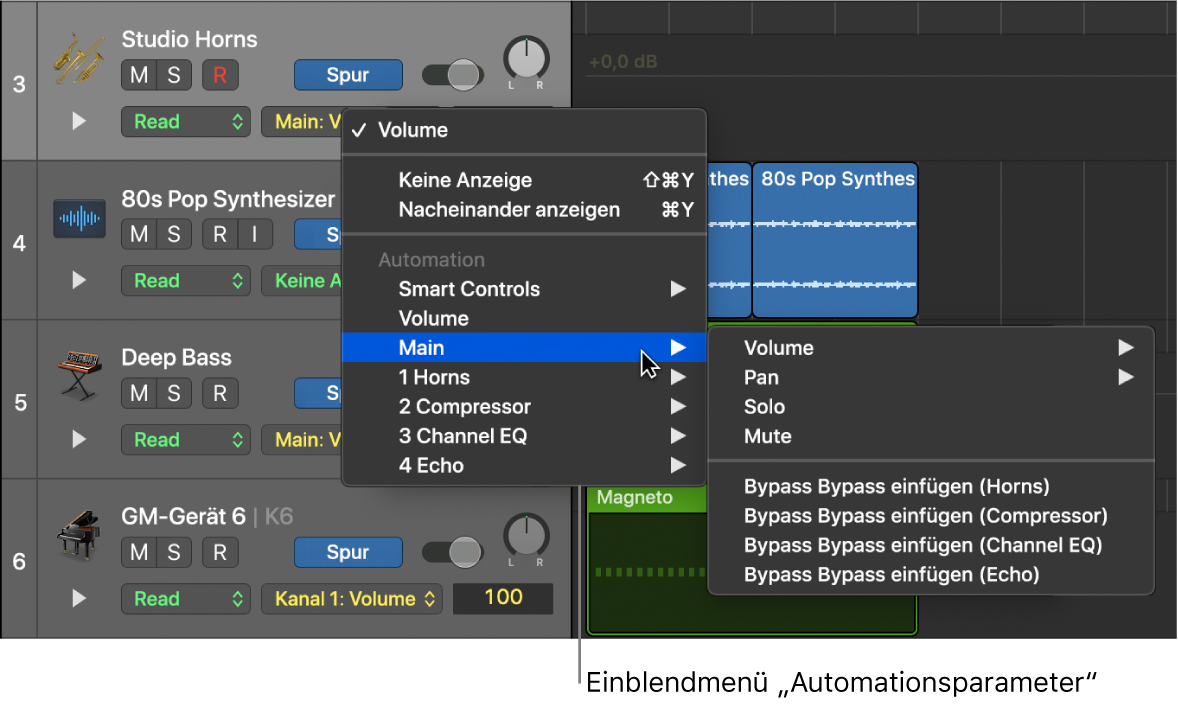Click the GM-Gerät 6 grand piano icon
1178x705 pixels.
pos(79,534)
